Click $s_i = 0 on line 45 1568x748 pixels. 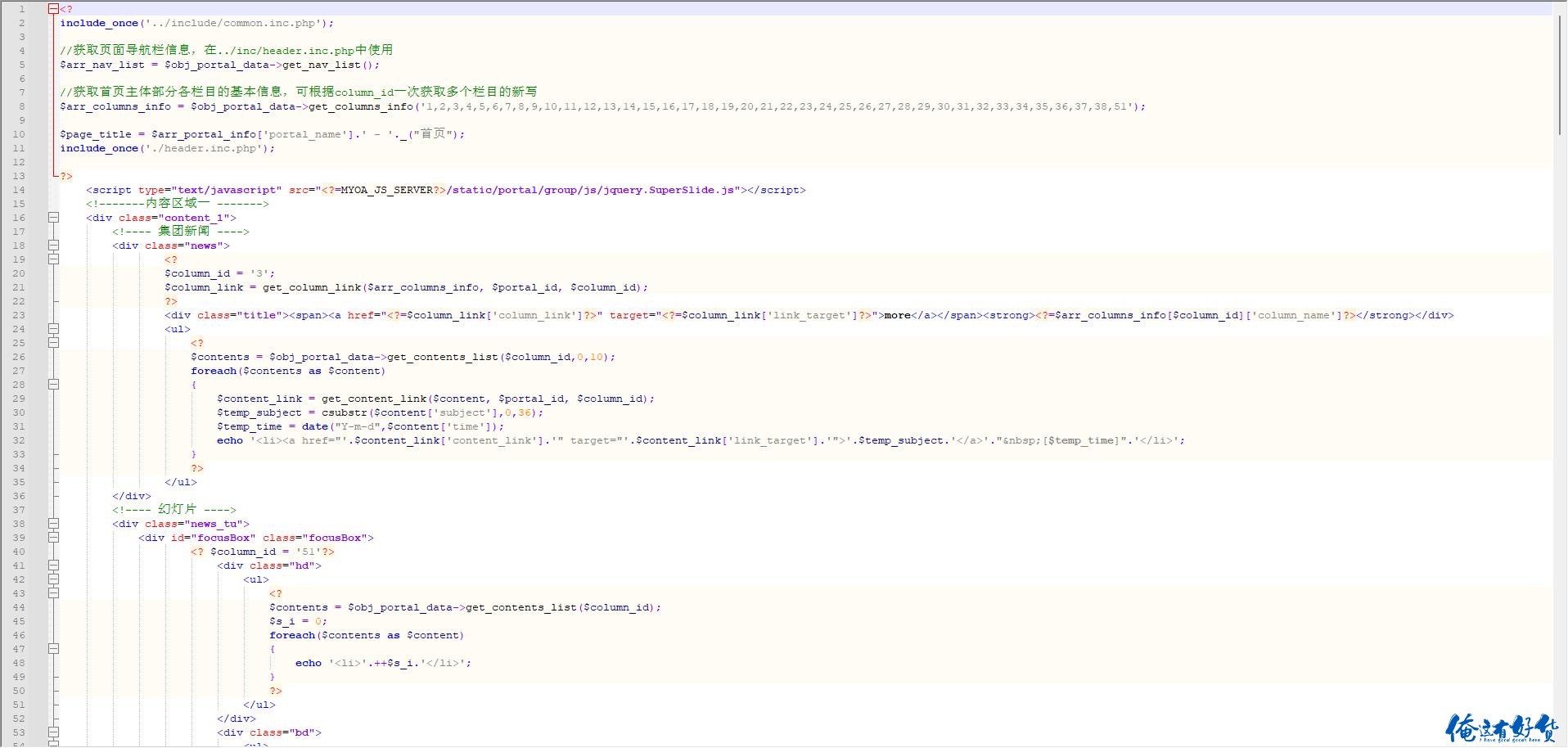(295, 621)
